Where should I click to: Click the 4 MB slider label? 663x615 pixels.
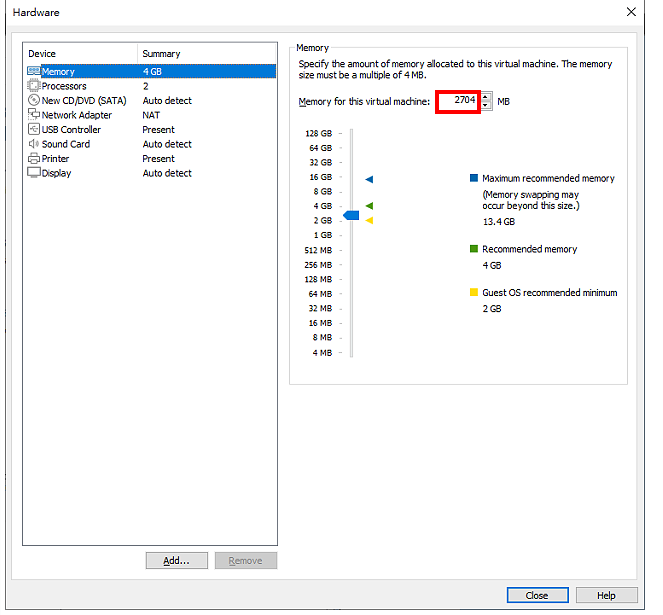[x=322, y=352]
